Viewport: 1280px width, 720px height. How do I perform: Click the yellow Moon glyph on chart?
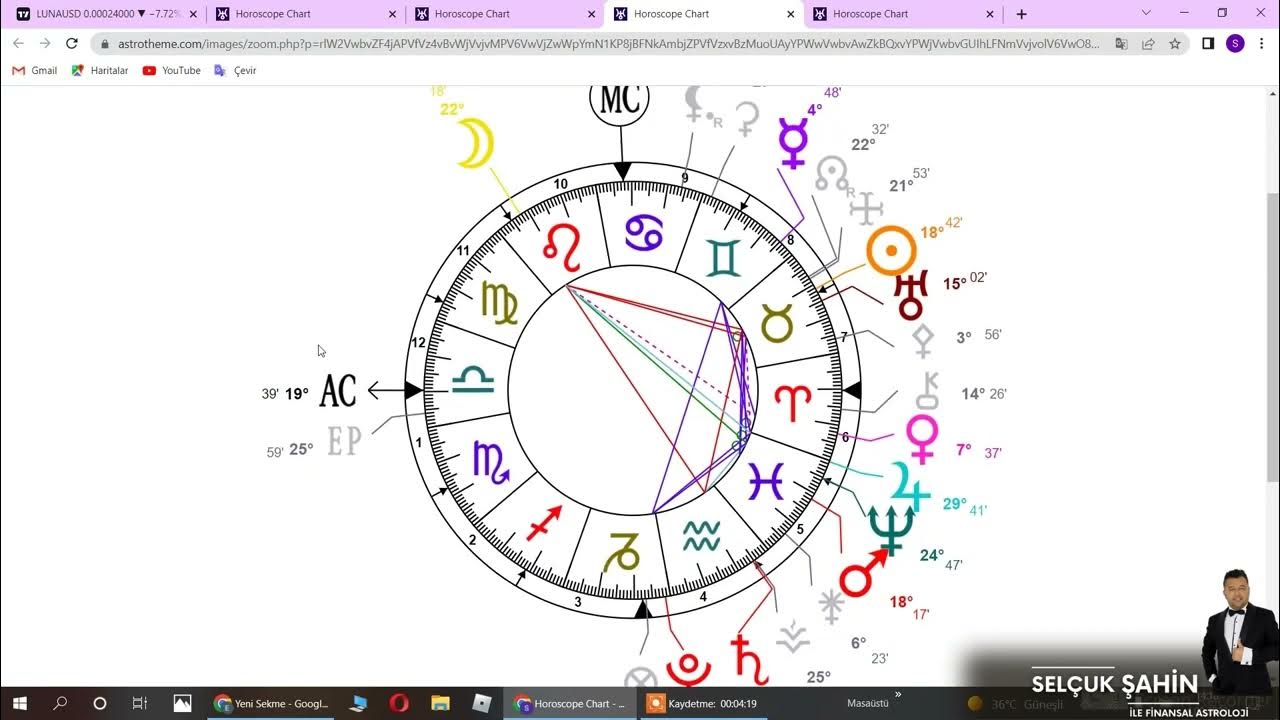click(476, 143)
